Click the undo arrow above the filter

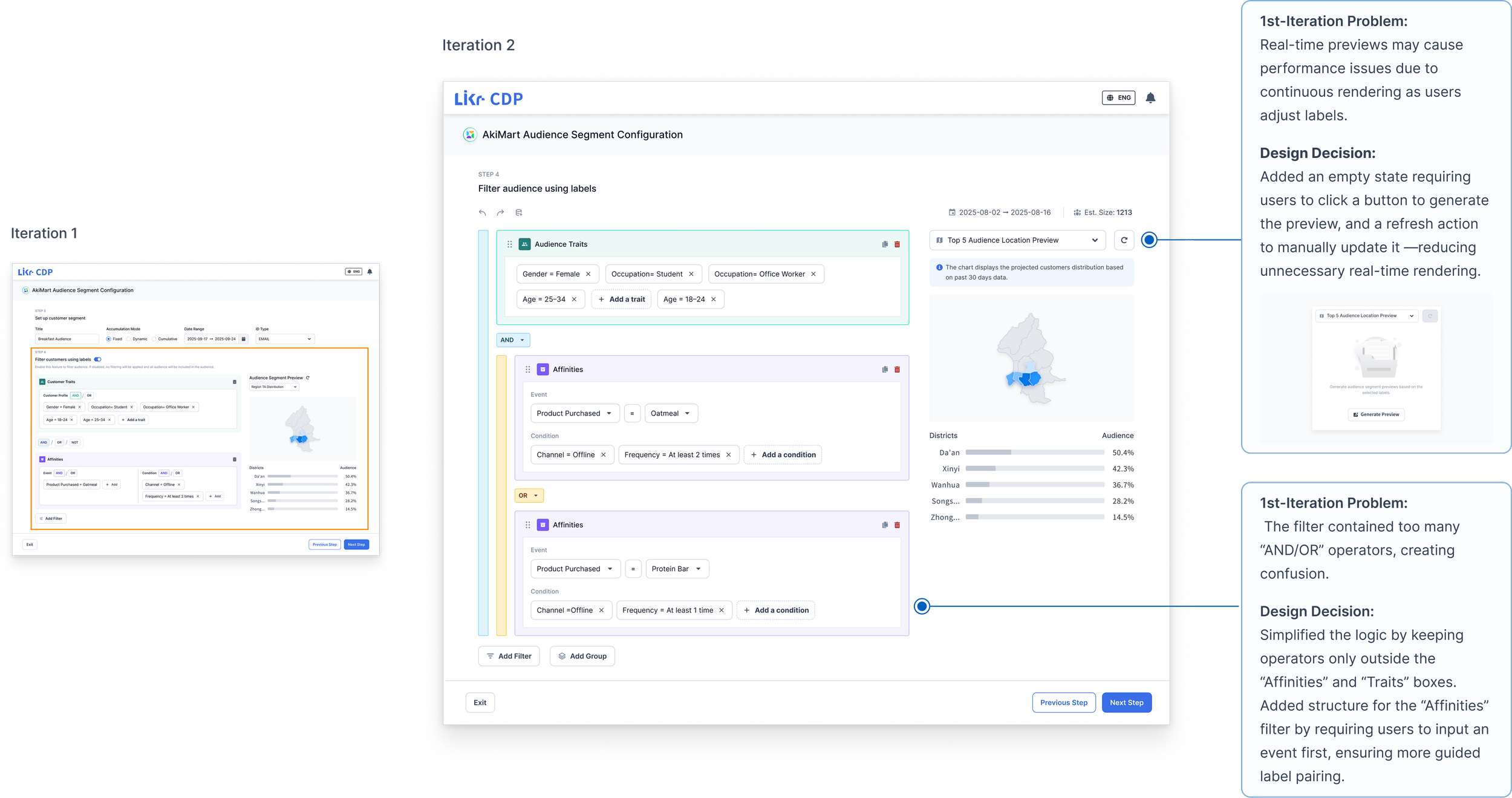click(482, 213)
